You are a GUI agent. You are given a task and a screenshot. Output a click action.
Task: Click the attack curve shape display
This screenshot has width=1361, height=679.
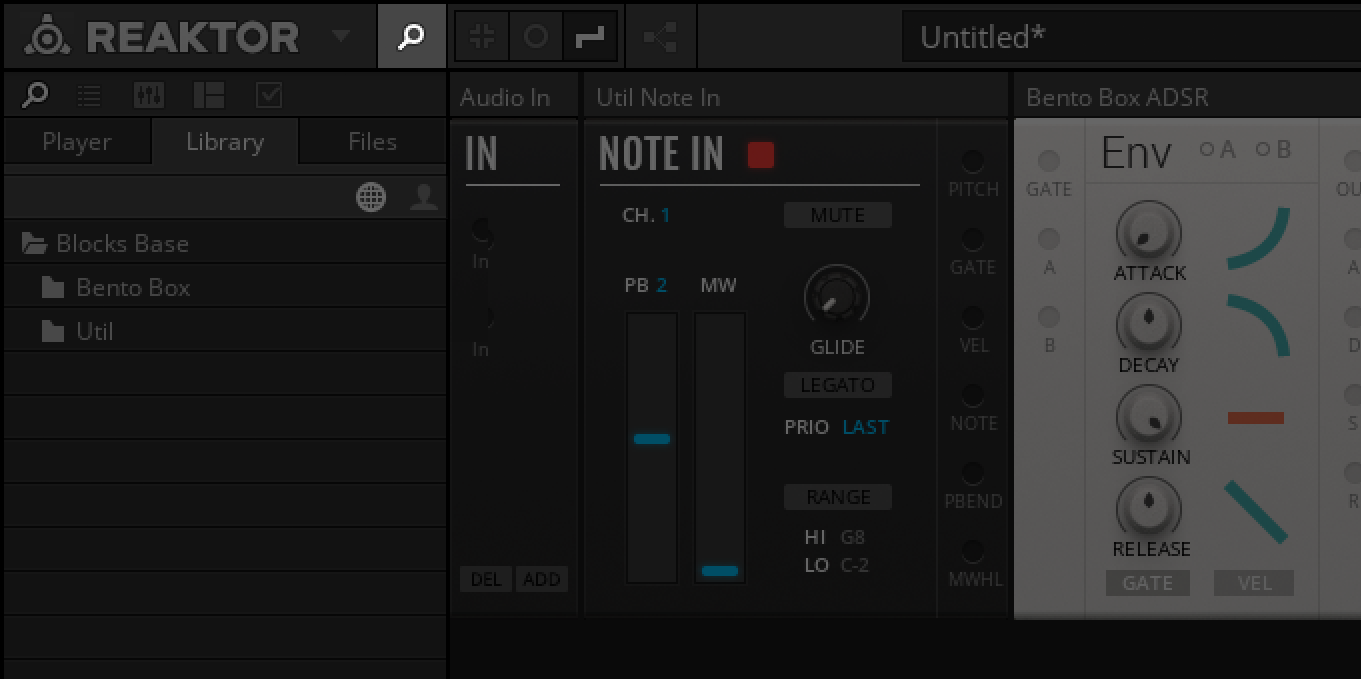1259,238
